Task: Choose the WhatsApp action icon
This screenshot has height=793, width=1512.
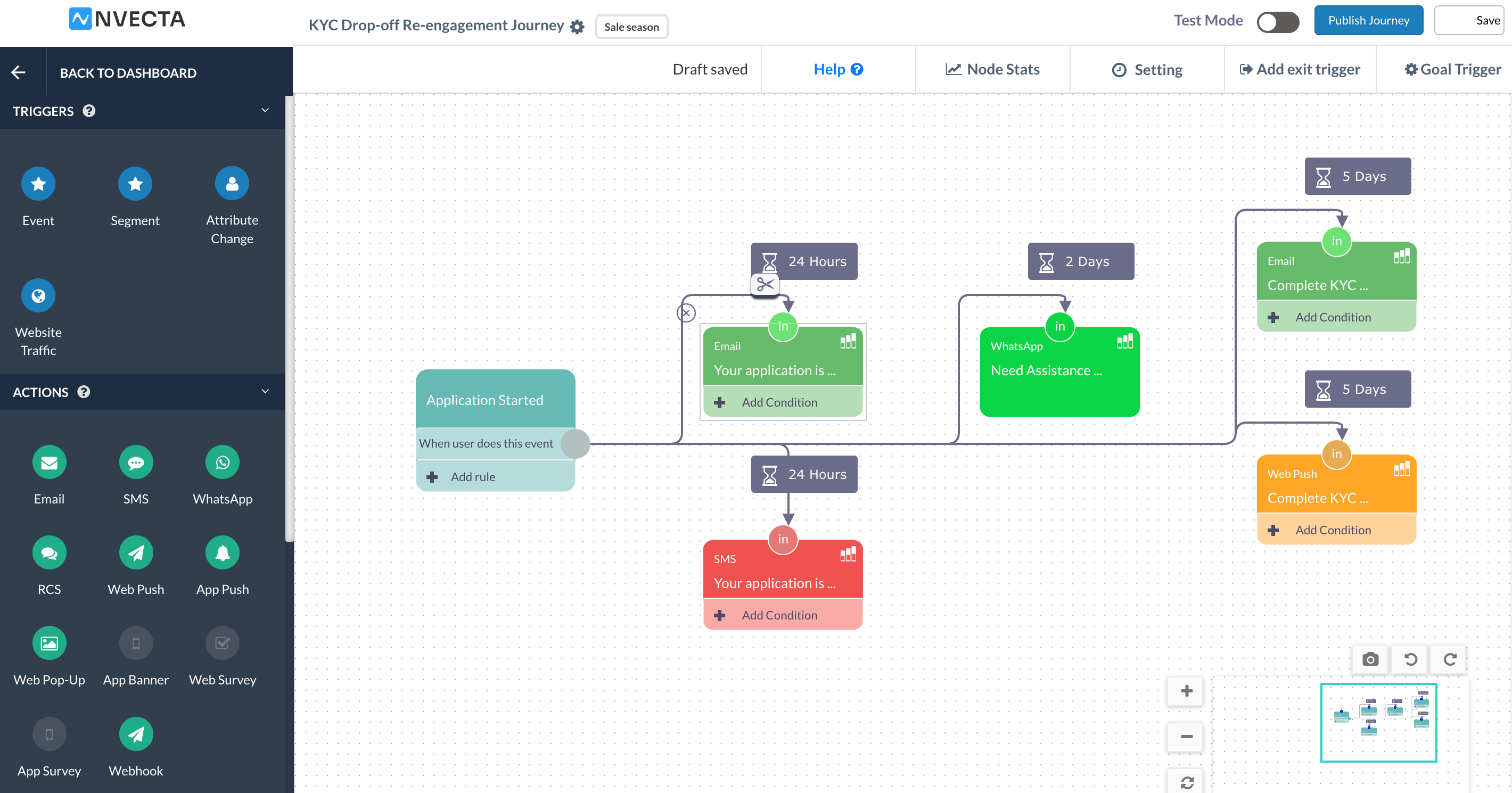Action: 223,462
